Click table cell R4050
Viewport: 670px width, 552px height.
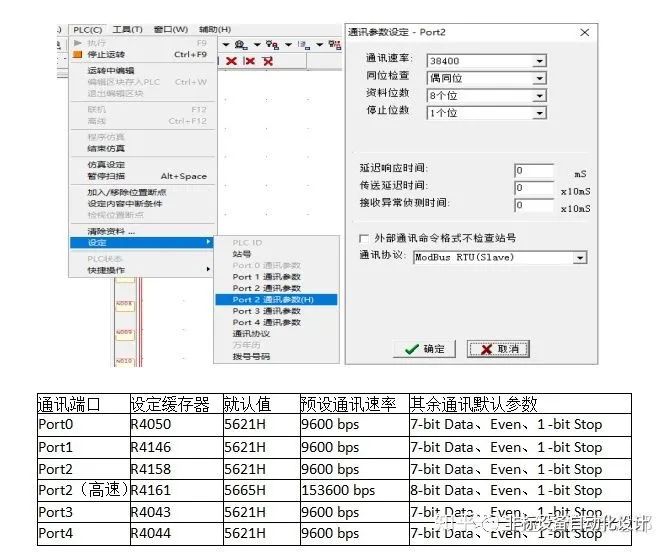[x=176, y=425]
